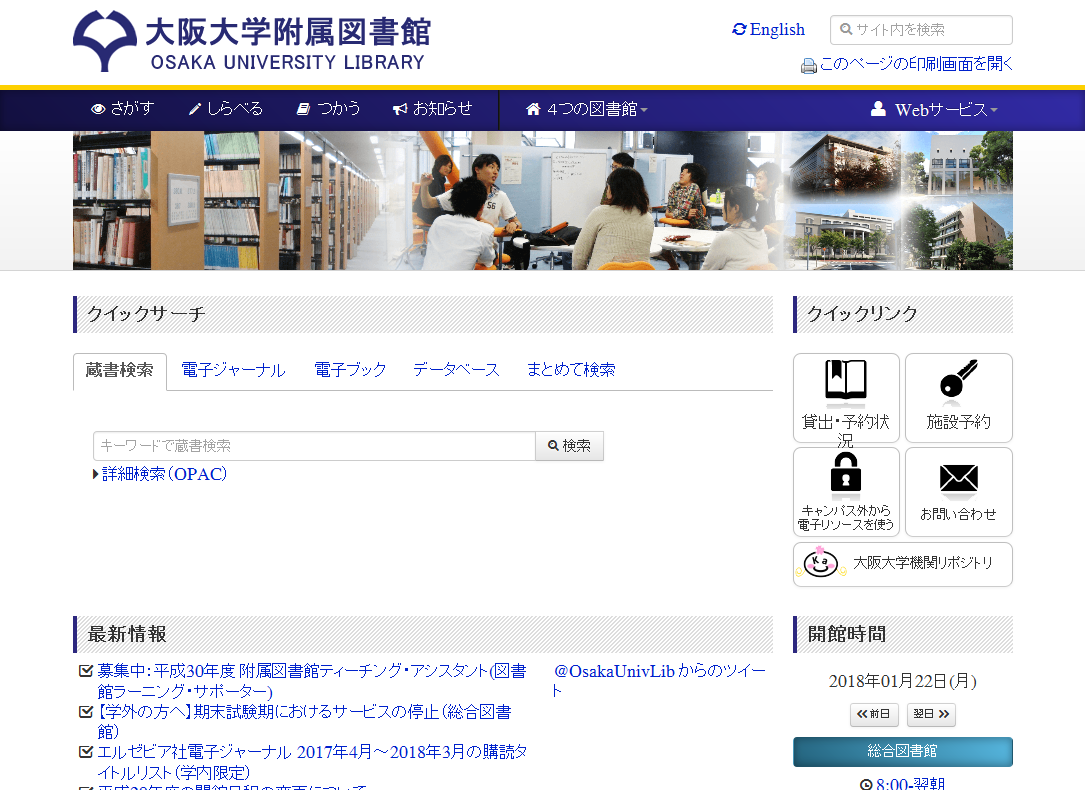Open news エルゼビア社電子ジャーナル 購読タイトルリスト
Image resolution: width=1085 pixels, height=790 pixels.
pyautogui.click(x=312, y=762)
